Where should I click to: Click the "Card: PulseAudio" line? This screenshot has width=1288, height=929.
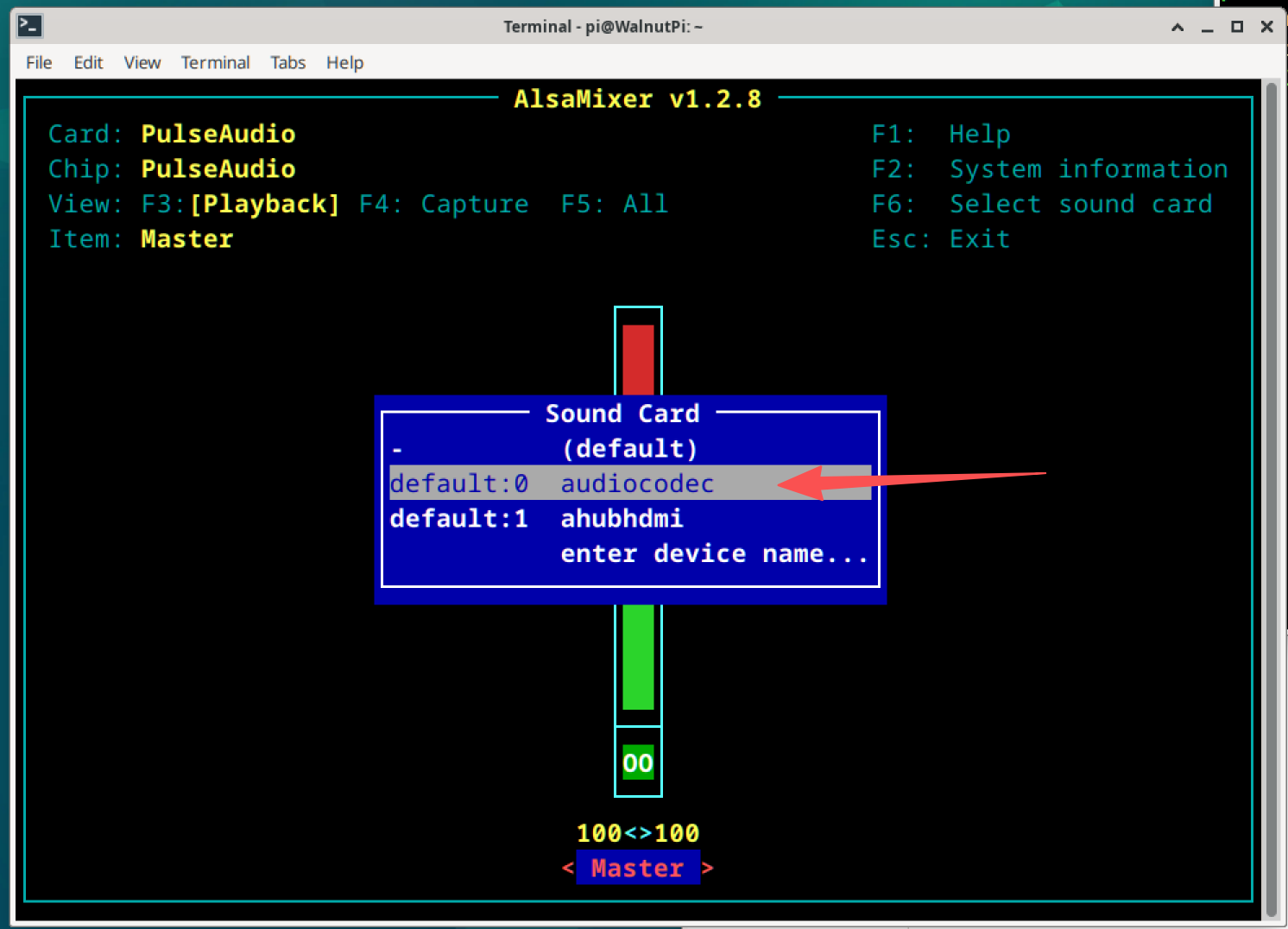pyautogui.click(x=172, y=134)
